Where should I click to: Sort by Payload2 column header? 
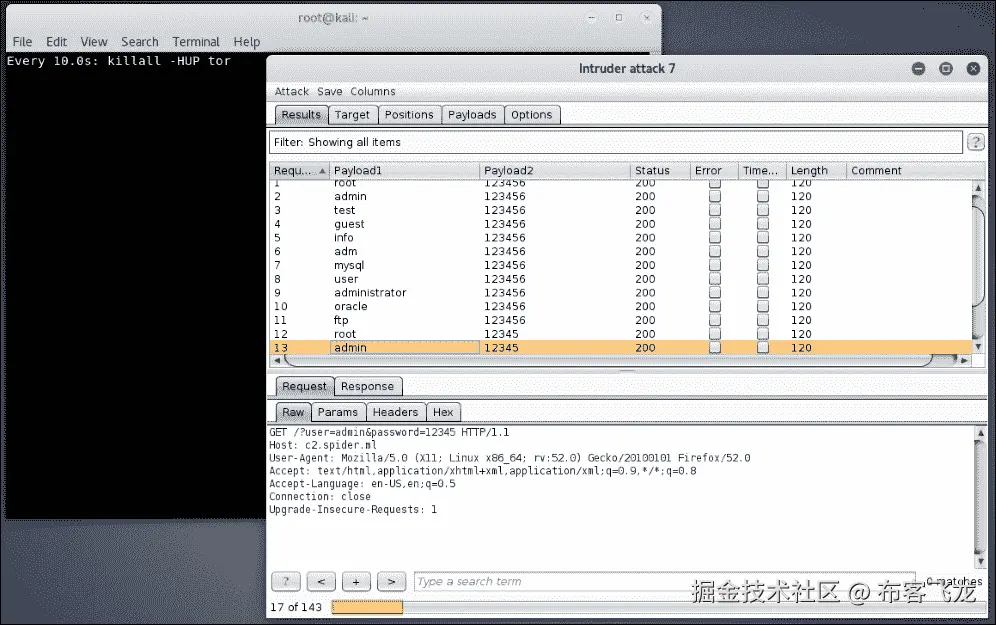click(x=555, y=171)
